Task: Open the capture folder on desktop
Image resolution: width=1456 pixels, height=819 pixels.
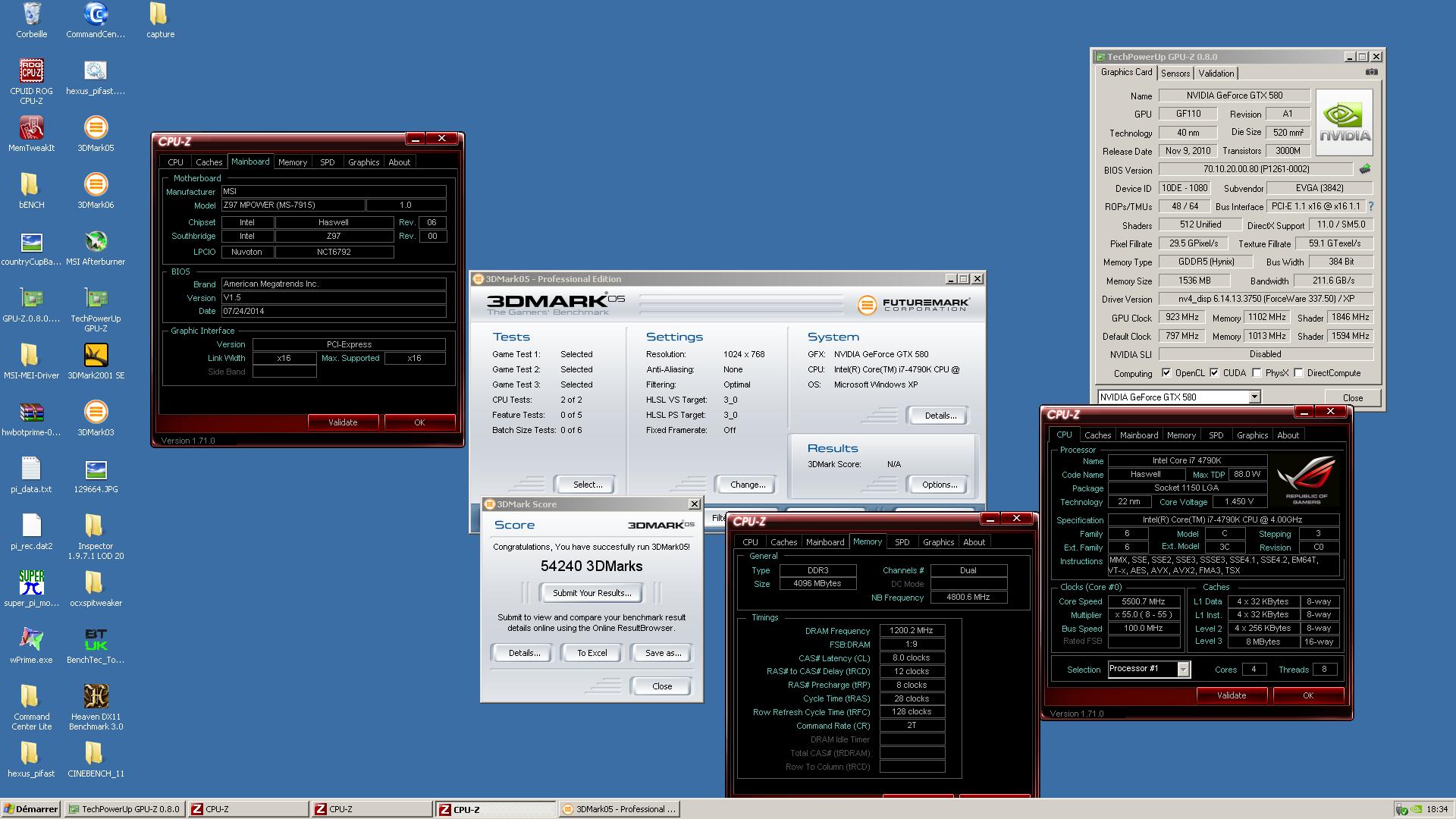Action: (159, 14)
